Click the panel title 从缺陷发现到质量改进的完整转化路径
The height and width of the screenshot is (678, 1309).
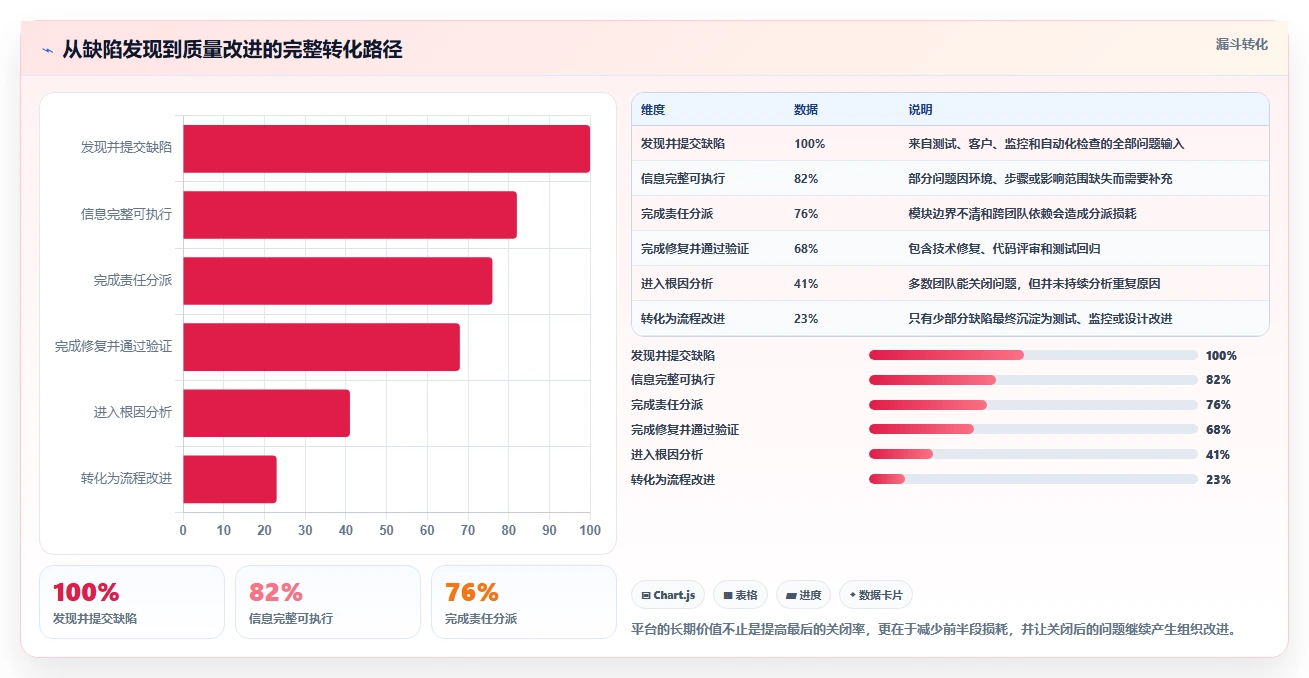pos(232,49)
